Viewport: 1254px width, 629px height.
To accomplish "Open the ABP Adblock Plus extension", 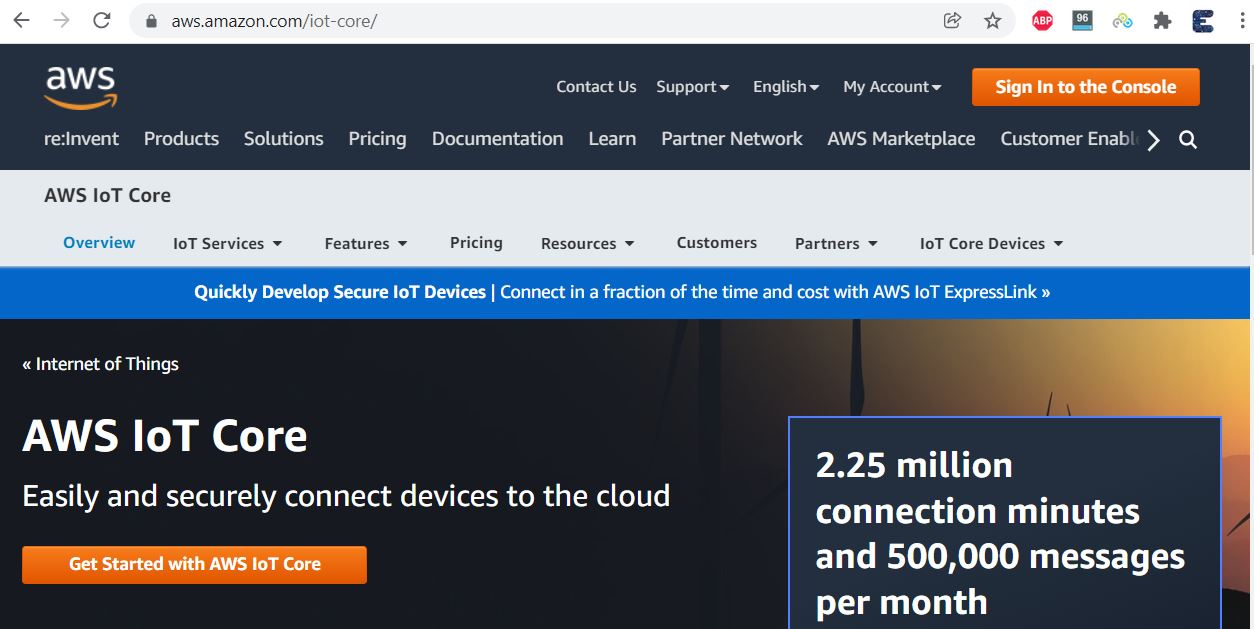I will pyautogui.click(x=1042, y=20).
